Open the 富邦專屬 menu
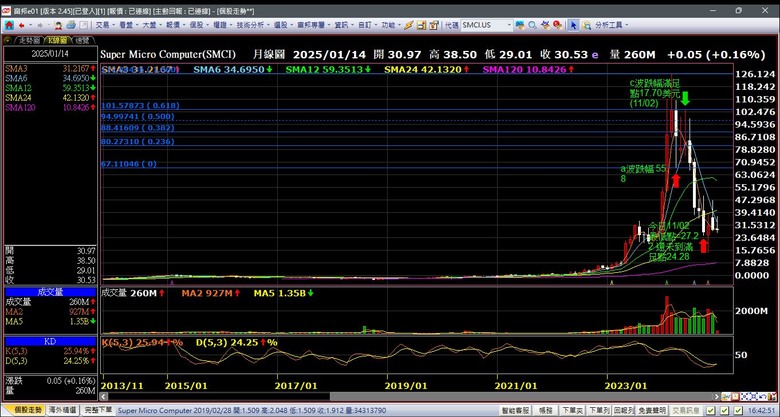The width and height of the screenshot is (780, 417). click(314, 25)
